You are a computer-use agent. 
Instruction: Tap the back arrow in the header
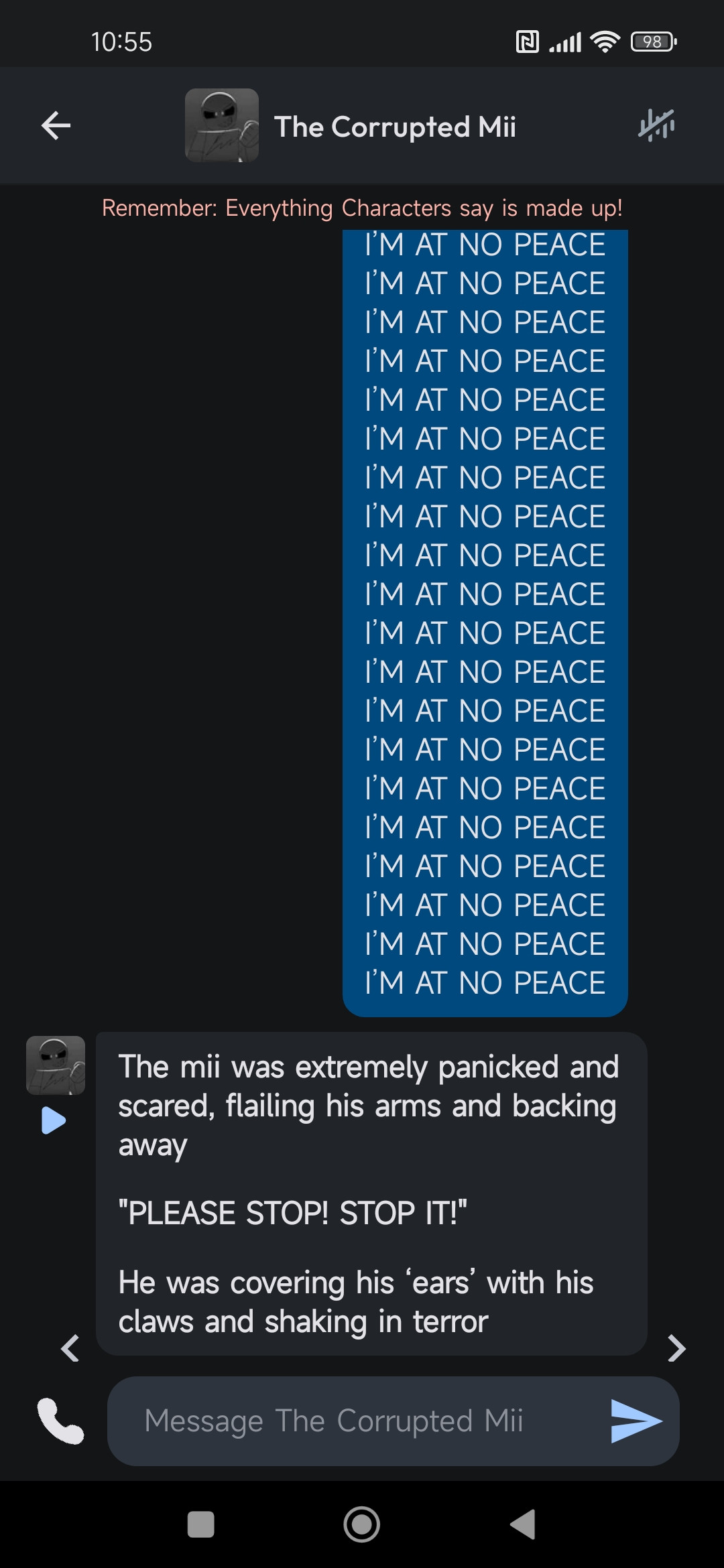click(x=56, y=125)
